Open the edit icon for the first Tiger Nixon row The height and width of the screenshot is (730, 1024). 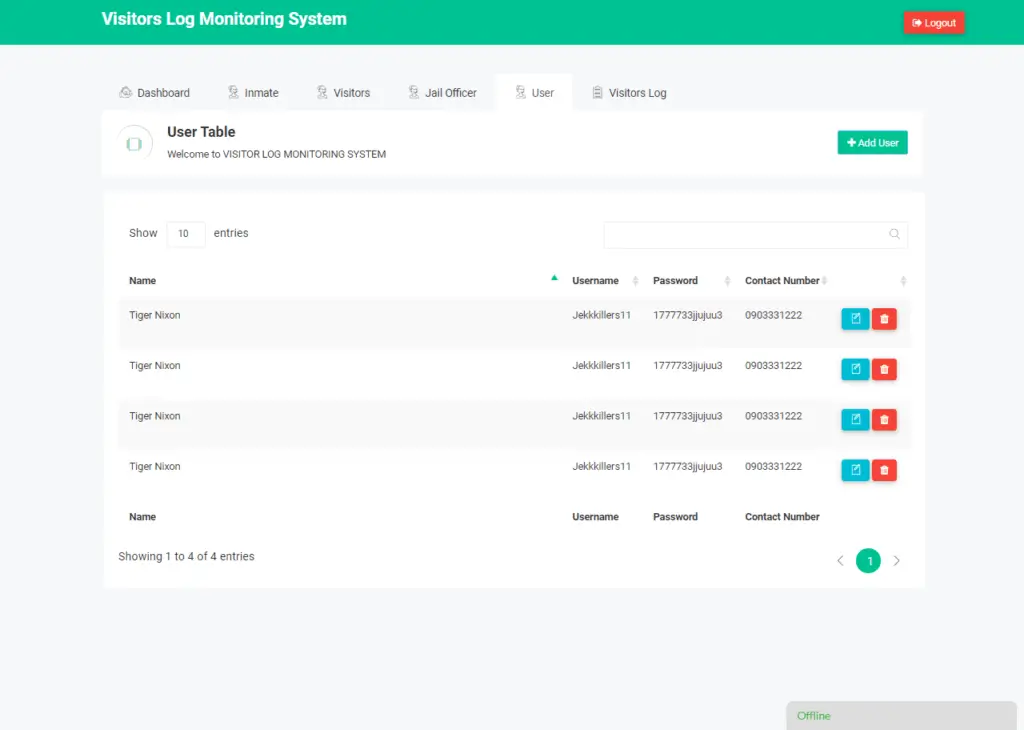[x=855, y=318]
